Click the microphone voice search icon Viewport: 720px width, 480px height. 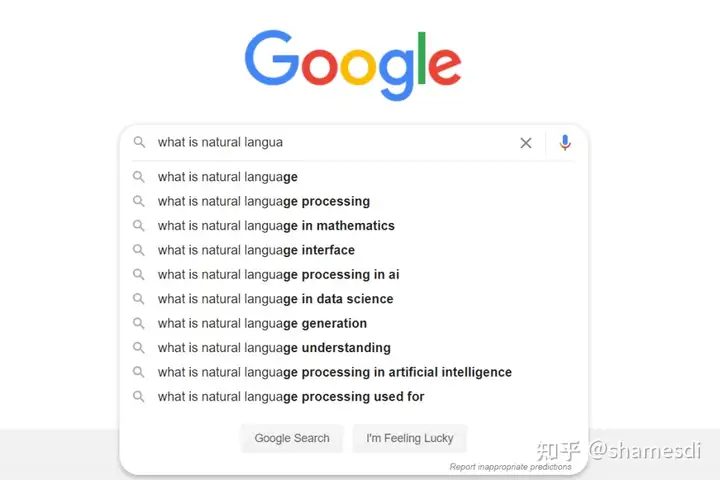click(565, 143)
